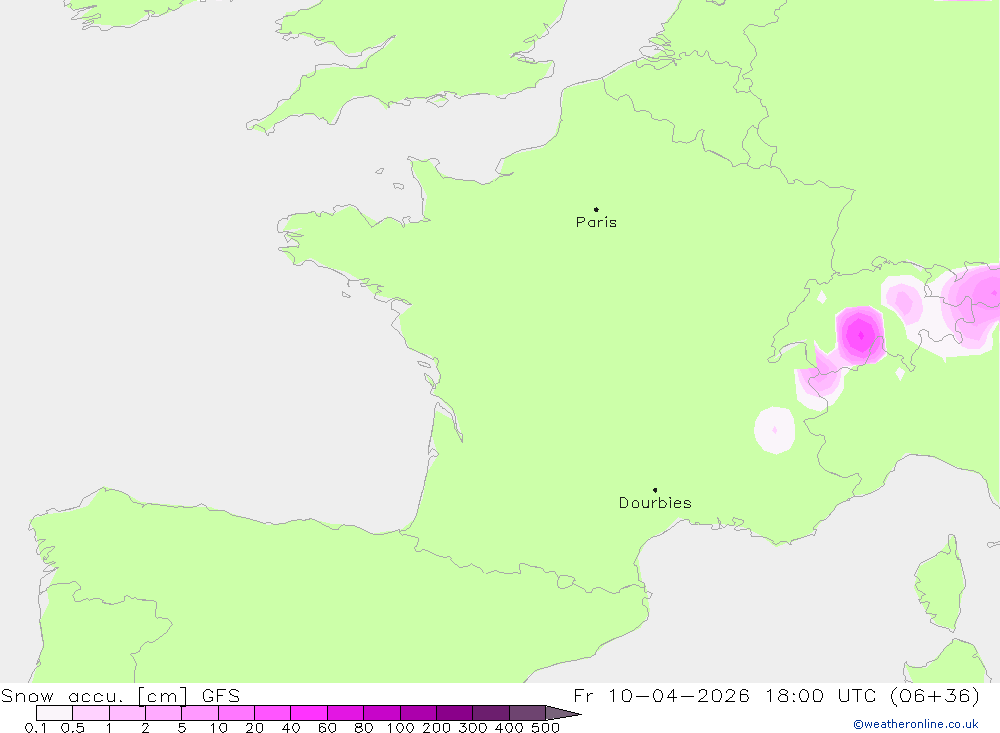
Task: Click the legend's arrow tip above 500
Action: (x=564, y=713)
